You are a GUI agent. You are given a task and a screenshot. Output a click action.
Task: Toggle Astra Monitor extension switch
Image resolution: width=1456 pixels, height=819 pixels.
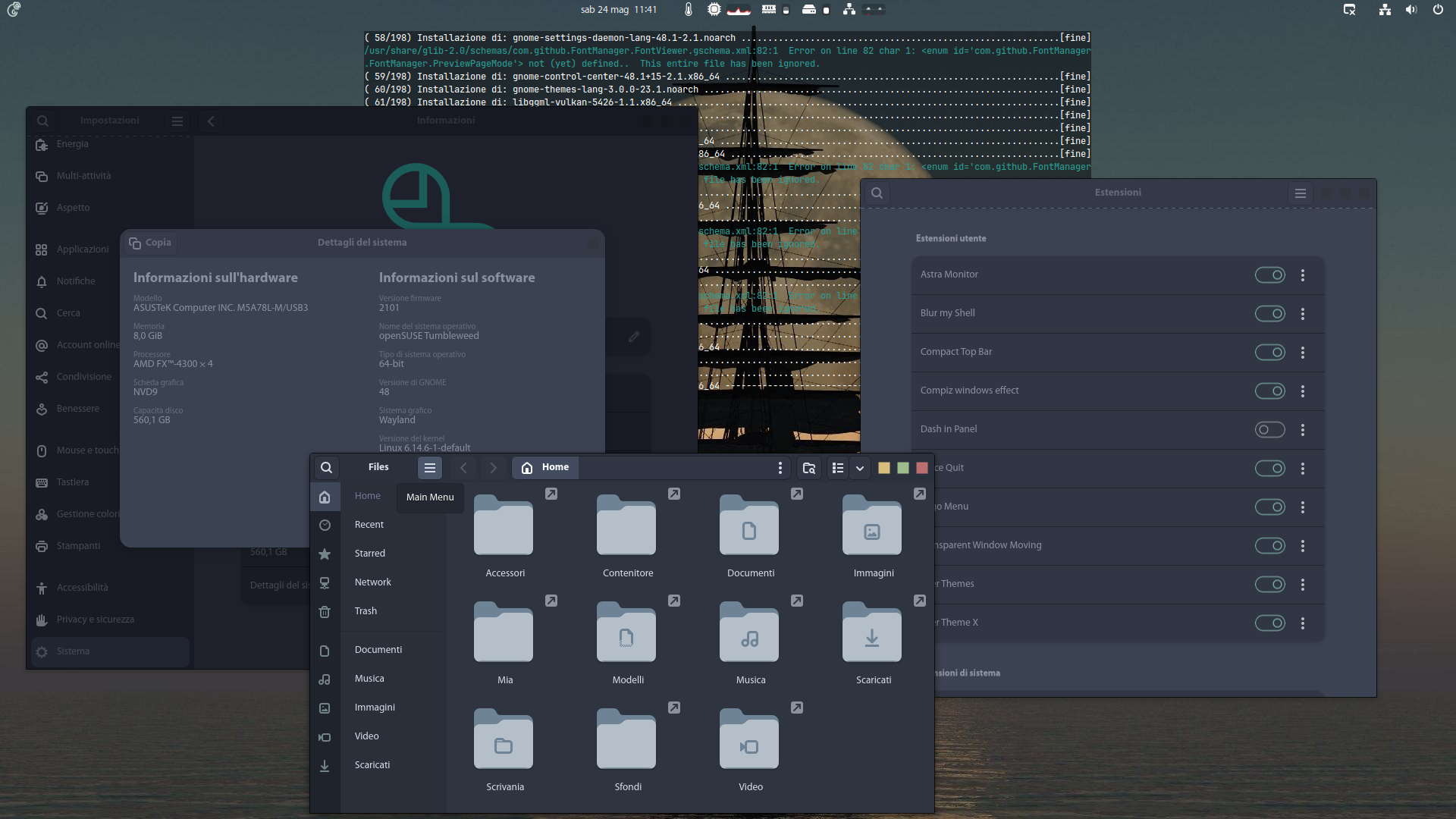(1269, 275)
